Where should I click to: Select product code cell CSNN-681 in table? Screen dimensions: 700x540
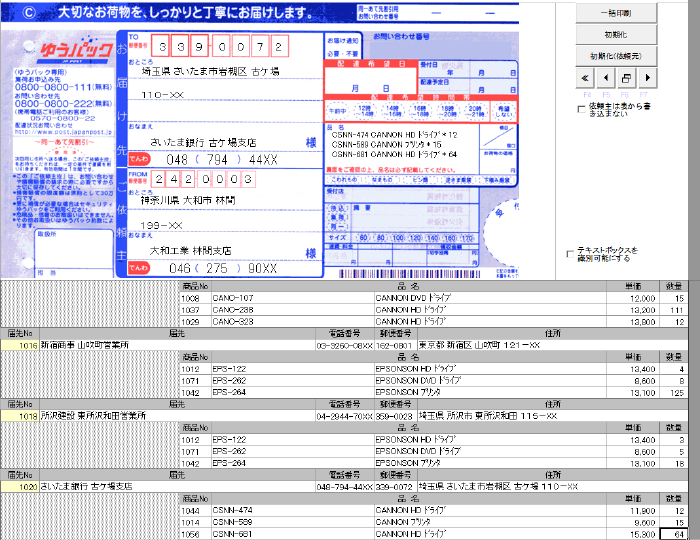pyautogui.click(x=293, y=534)
